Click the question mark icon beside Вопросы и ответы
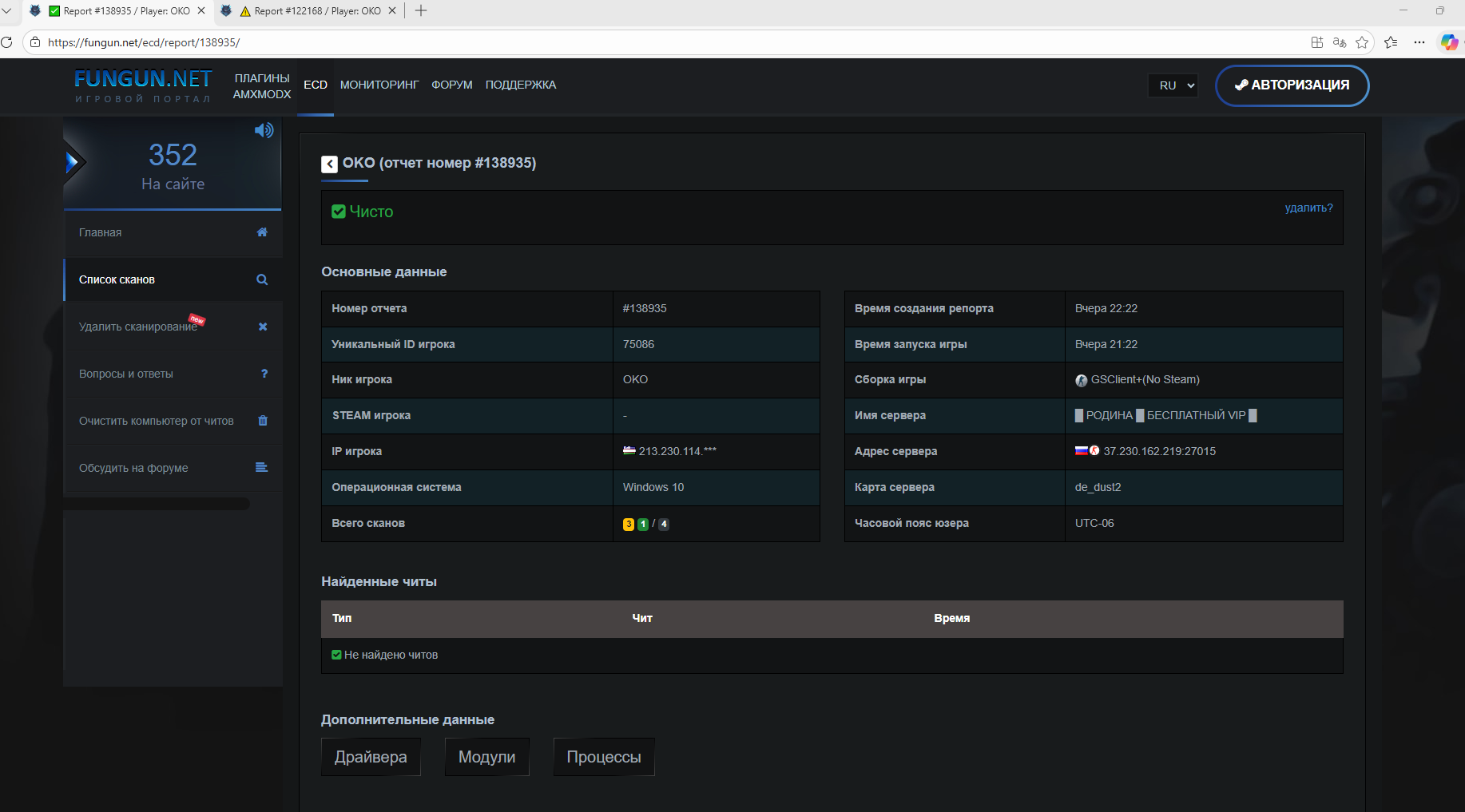The width and height of the screenshot is (1465, 812). pyautogui.click(x=264, y=374)
